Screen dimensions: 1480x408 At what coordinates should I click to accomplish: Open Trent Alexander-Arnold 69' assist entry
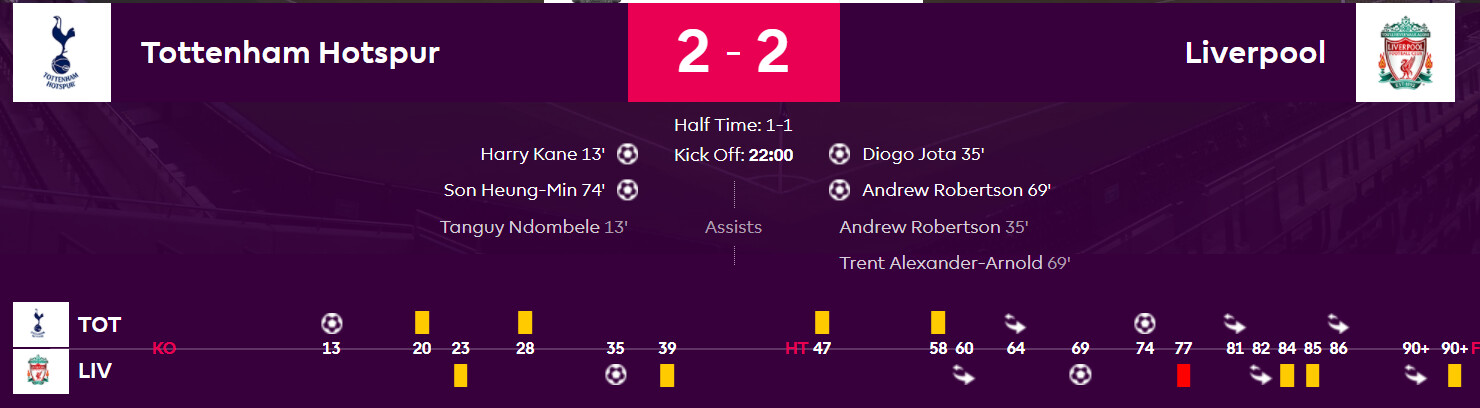point(955,263)
